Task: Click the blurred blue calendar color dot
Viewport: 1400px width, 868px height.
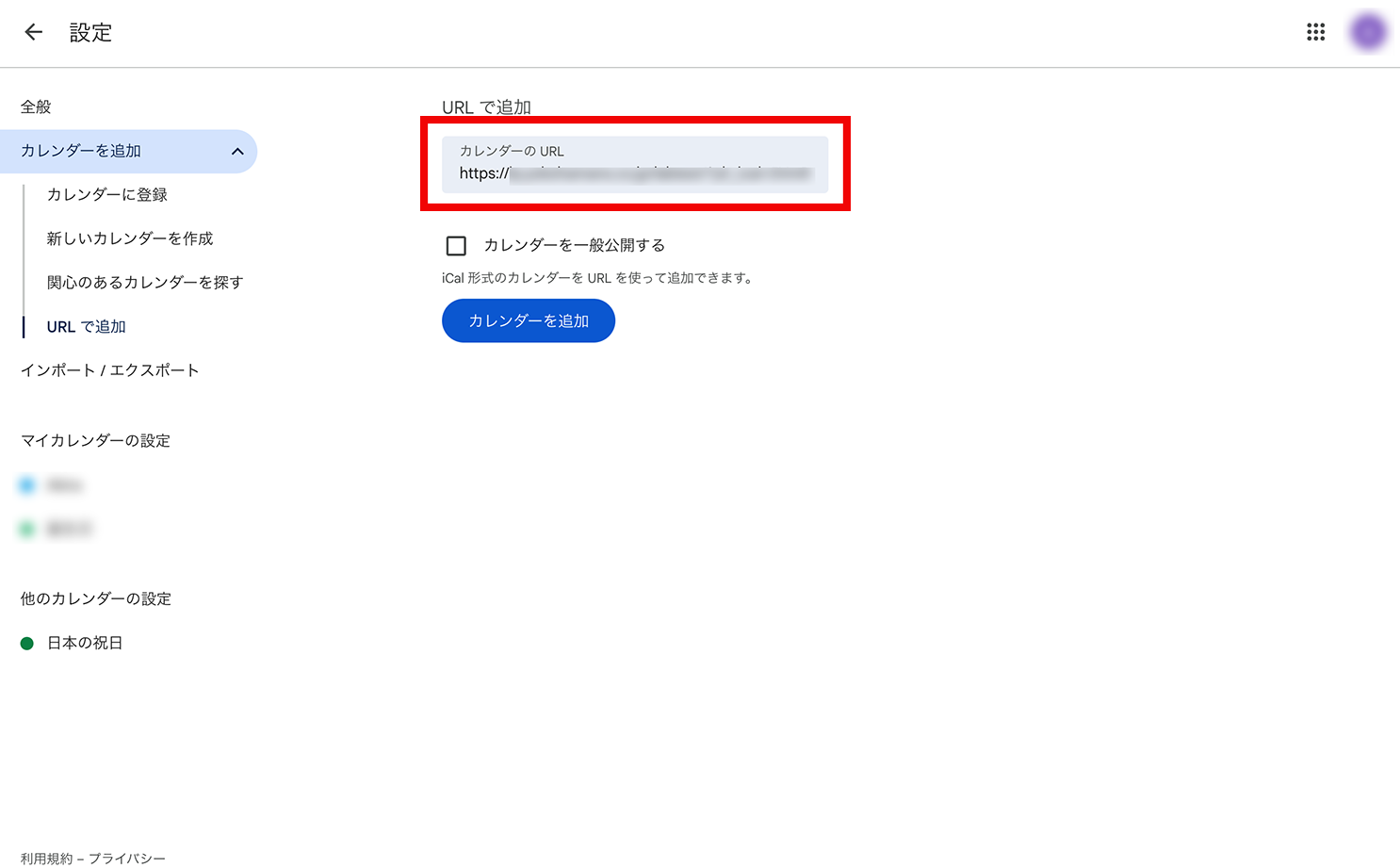Action: (27, 485)
